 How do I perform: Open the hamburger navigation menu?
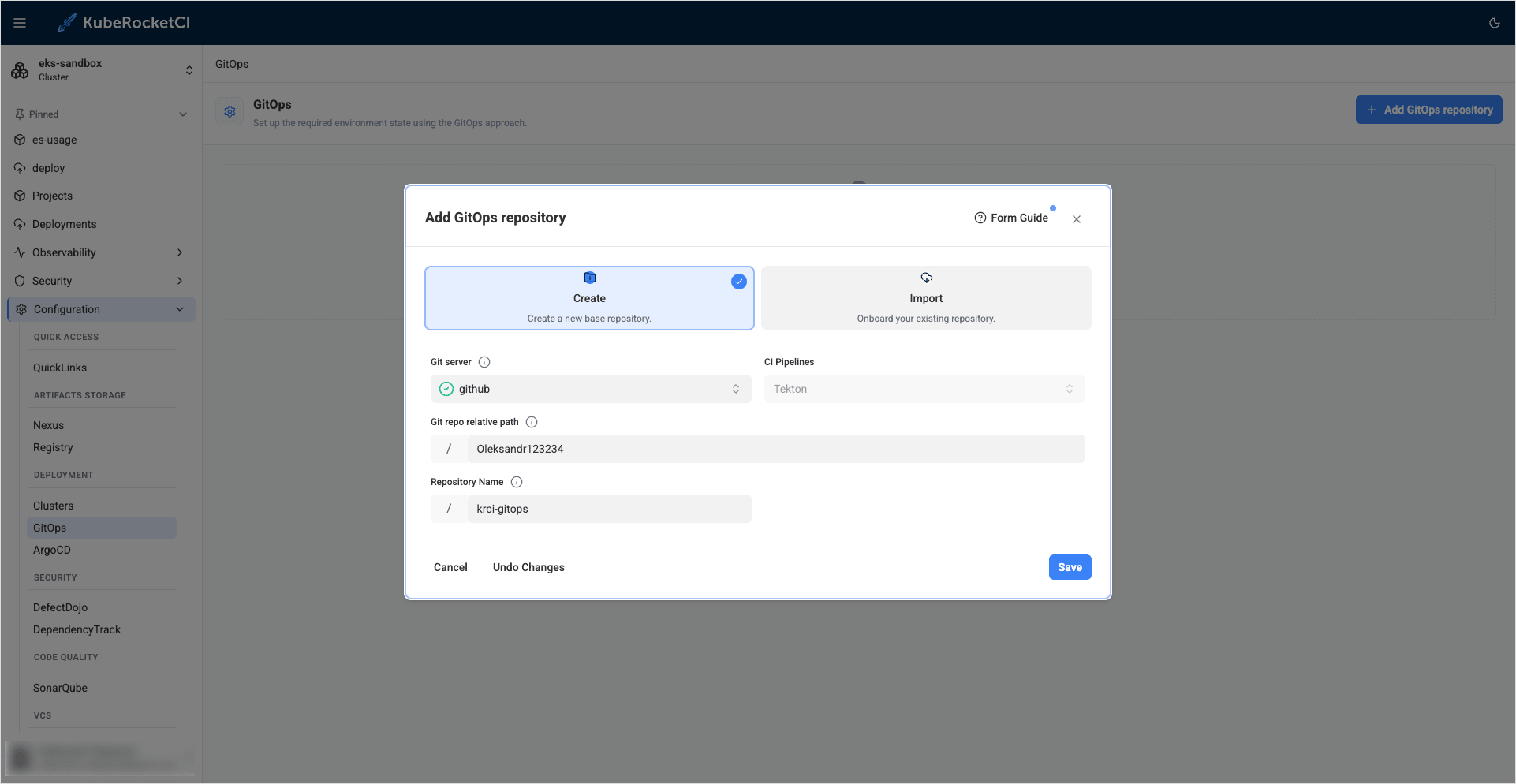point(20,22)
